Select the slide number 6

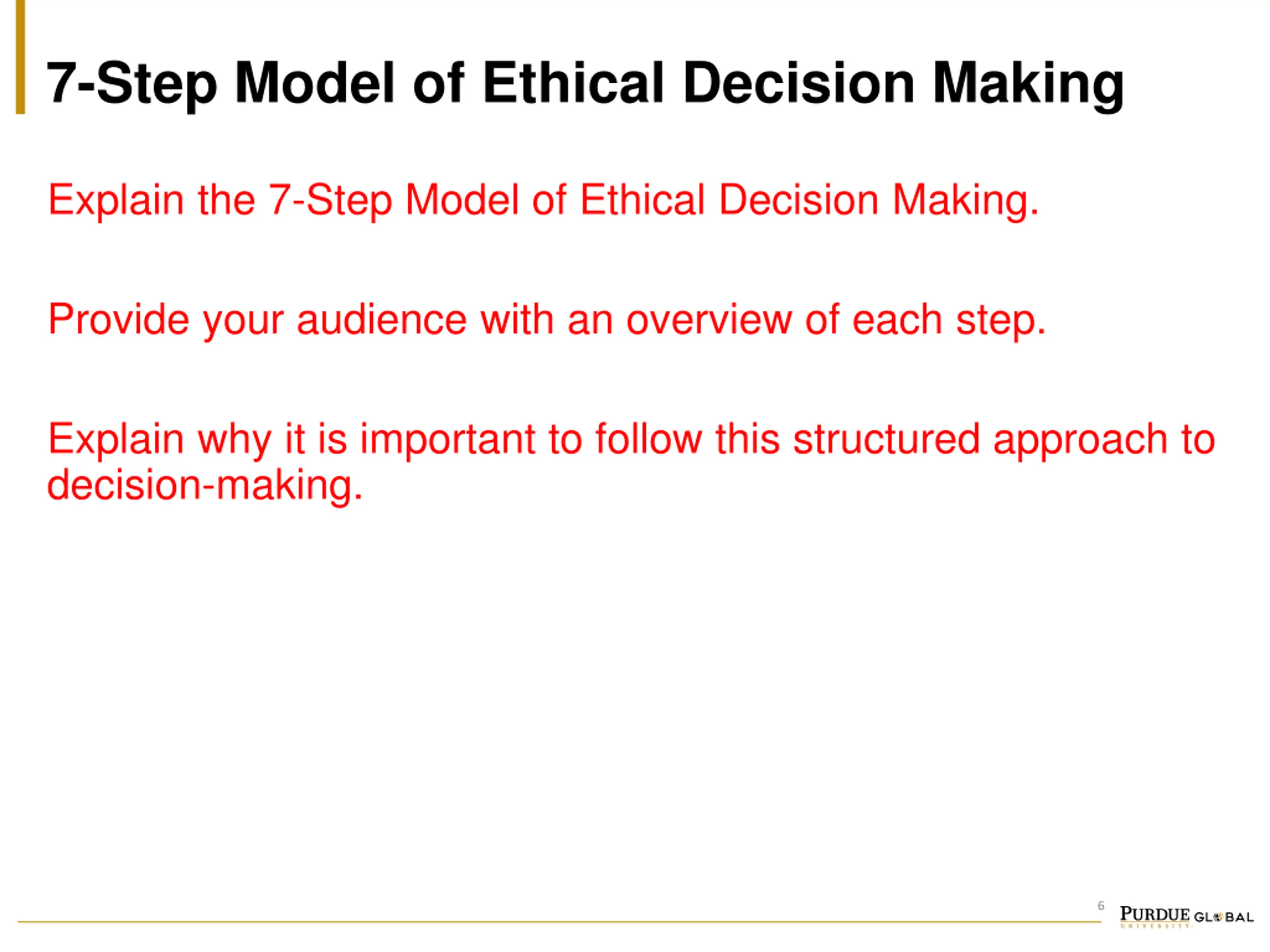coord(1101,906)
